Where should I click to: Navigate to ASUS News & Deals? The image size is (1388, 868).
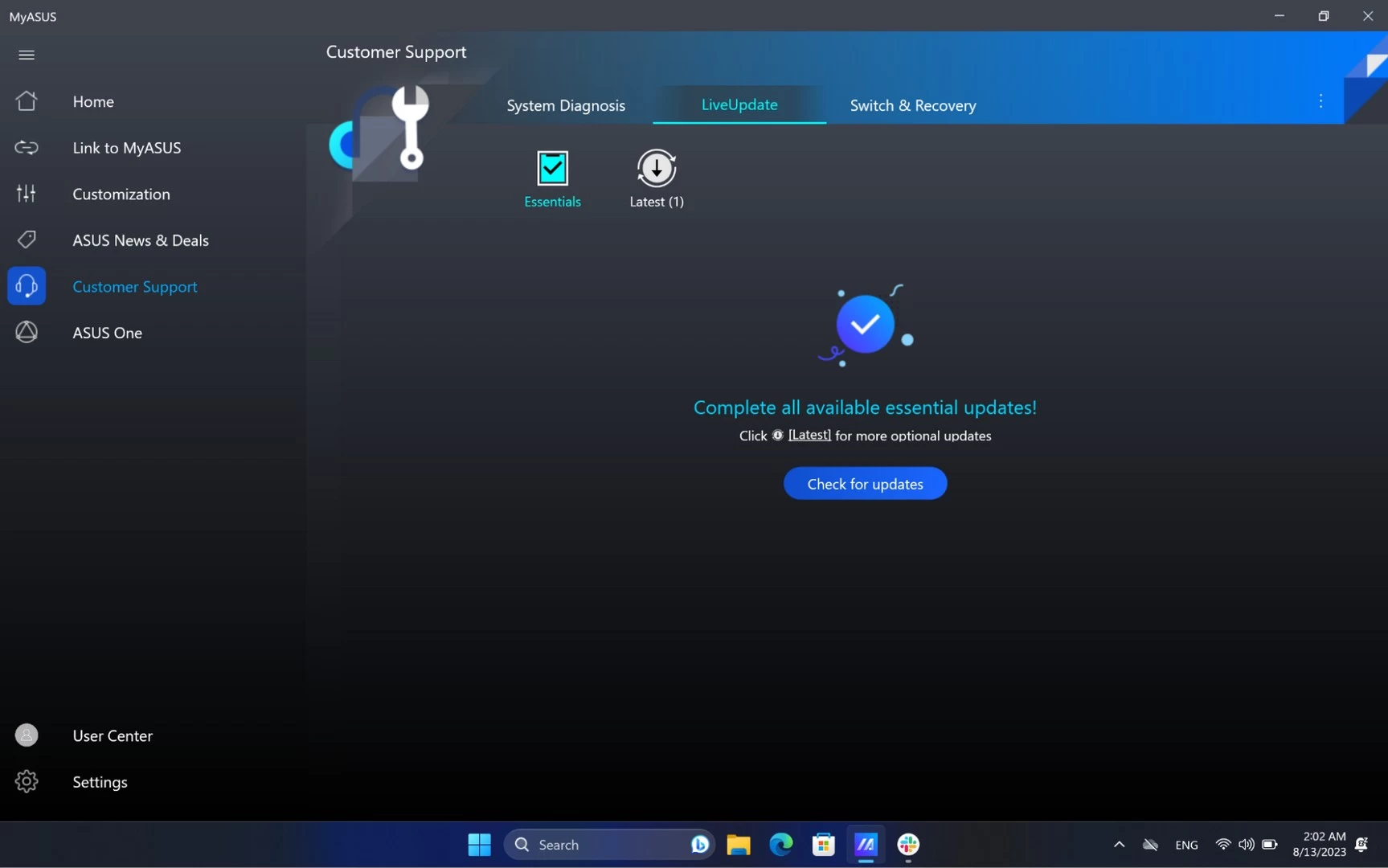[141, 240]
